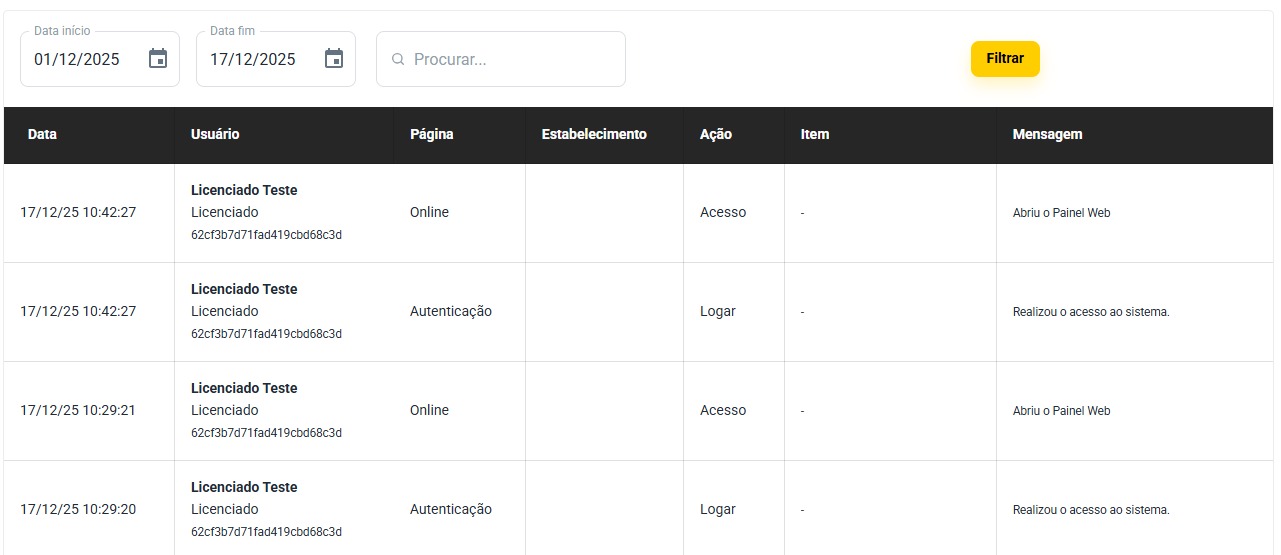Click the first row's Abriu o Painel Web message

pyautogui.click(x=1061, y=213)
